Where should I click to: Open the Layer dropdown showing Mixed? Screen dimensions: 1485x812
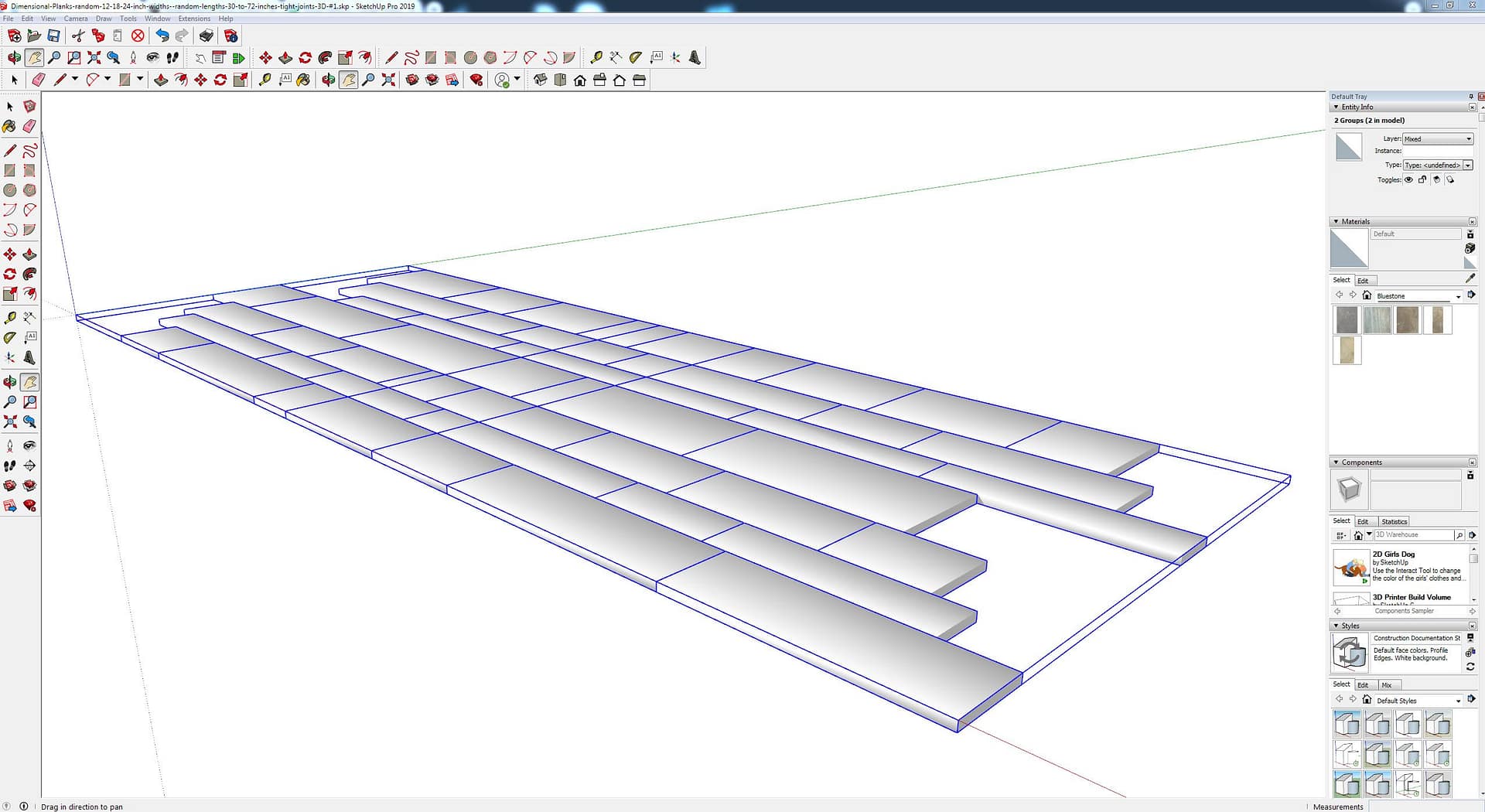[x=1438, y=139]
